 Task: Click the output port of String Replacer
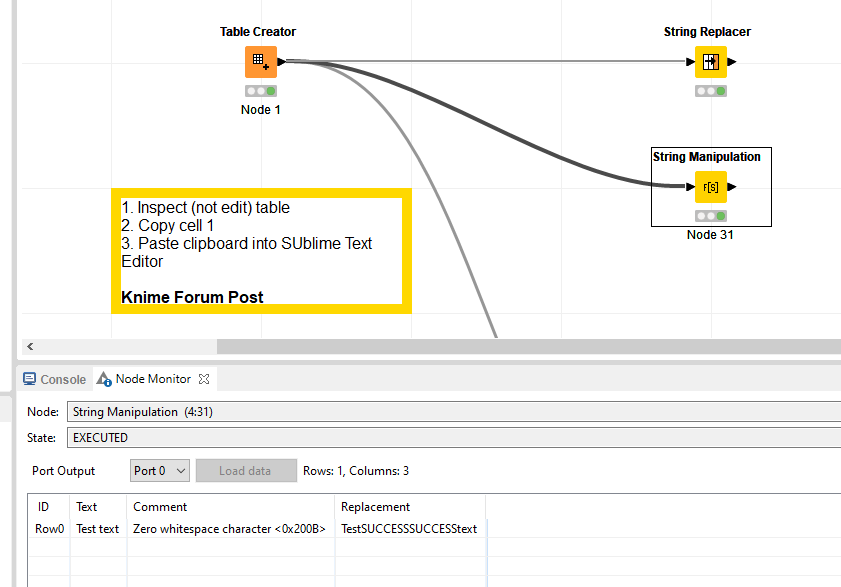pos(730,61)
